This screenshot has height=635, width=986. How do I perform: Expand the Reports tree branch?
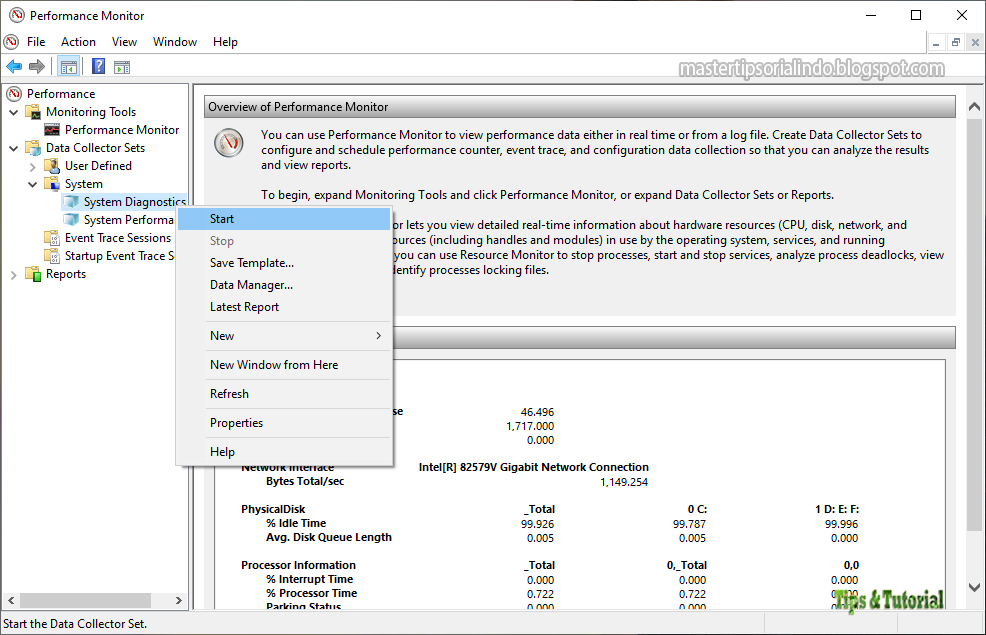13,273
